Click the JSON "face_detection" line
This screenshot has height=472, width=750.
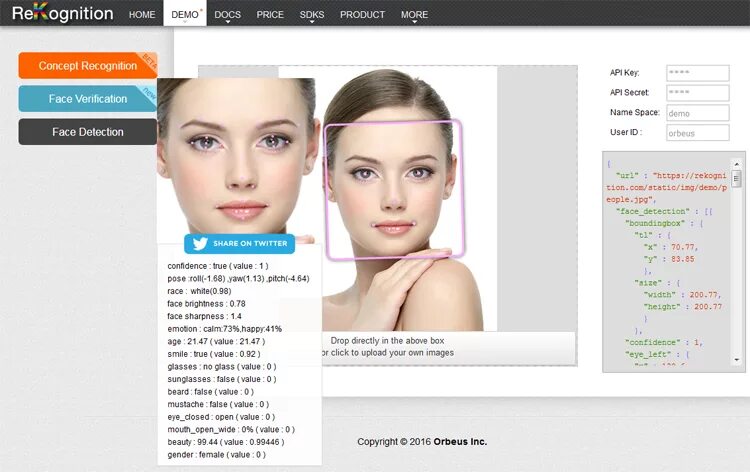[x=664, y=211]
